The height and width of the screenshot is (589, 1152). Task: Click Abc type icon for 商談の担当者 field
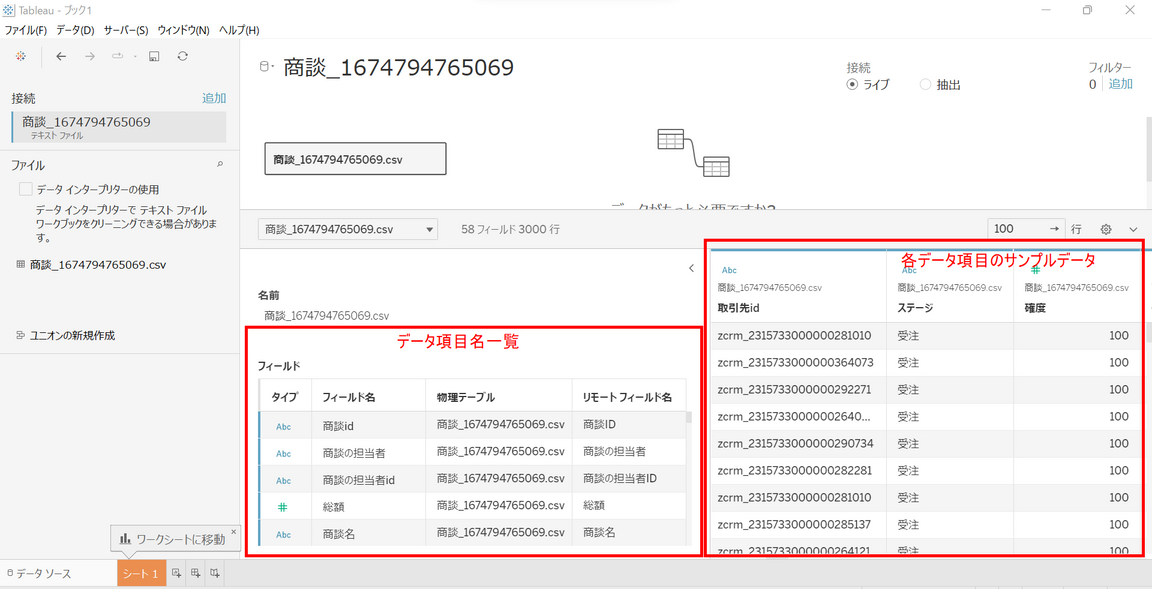click(x=284, y=453)
